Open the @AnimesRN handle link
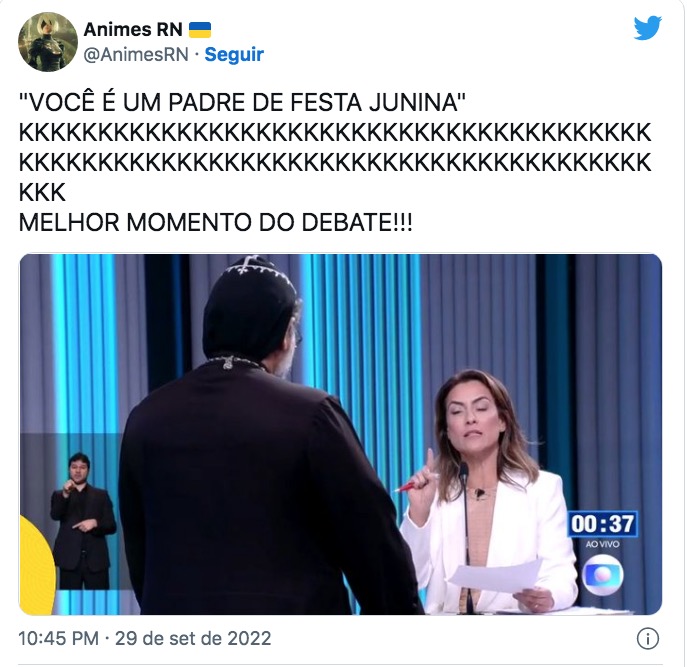The height and width of the screenshot is (667, 687). pyautogui.click(x=136, y=55)
